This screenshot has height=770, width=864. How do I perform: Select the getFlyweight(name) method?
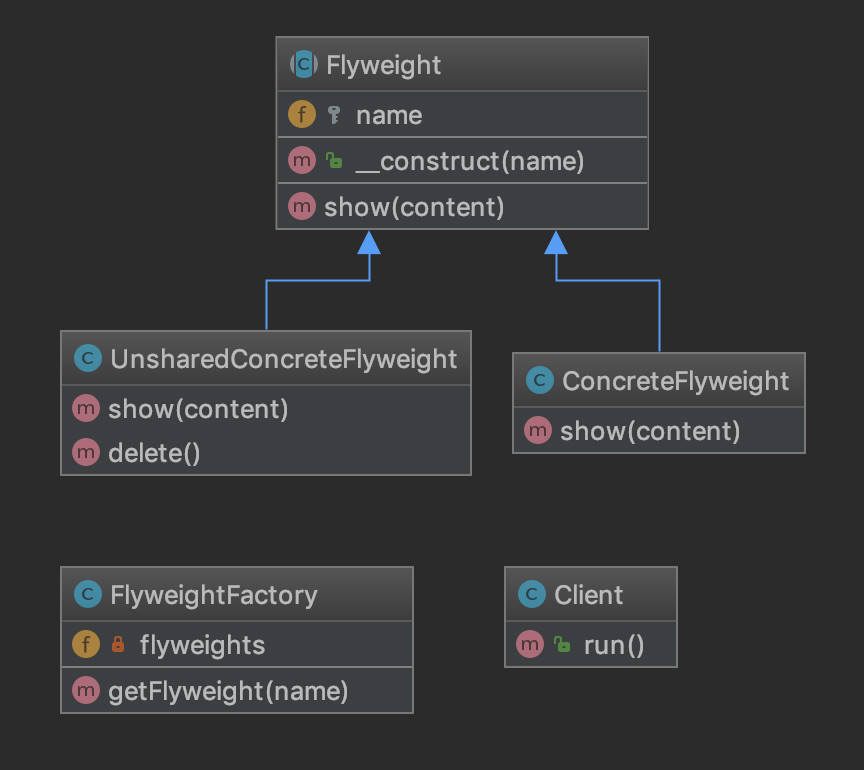pyautogui.click(x=228, y=691)
